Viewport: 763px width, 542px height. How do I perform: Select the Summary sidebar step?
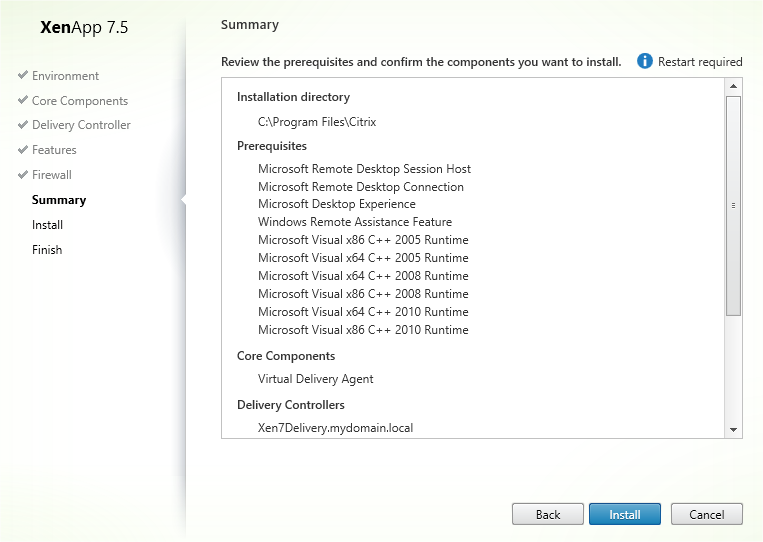(x=59, y=200)
